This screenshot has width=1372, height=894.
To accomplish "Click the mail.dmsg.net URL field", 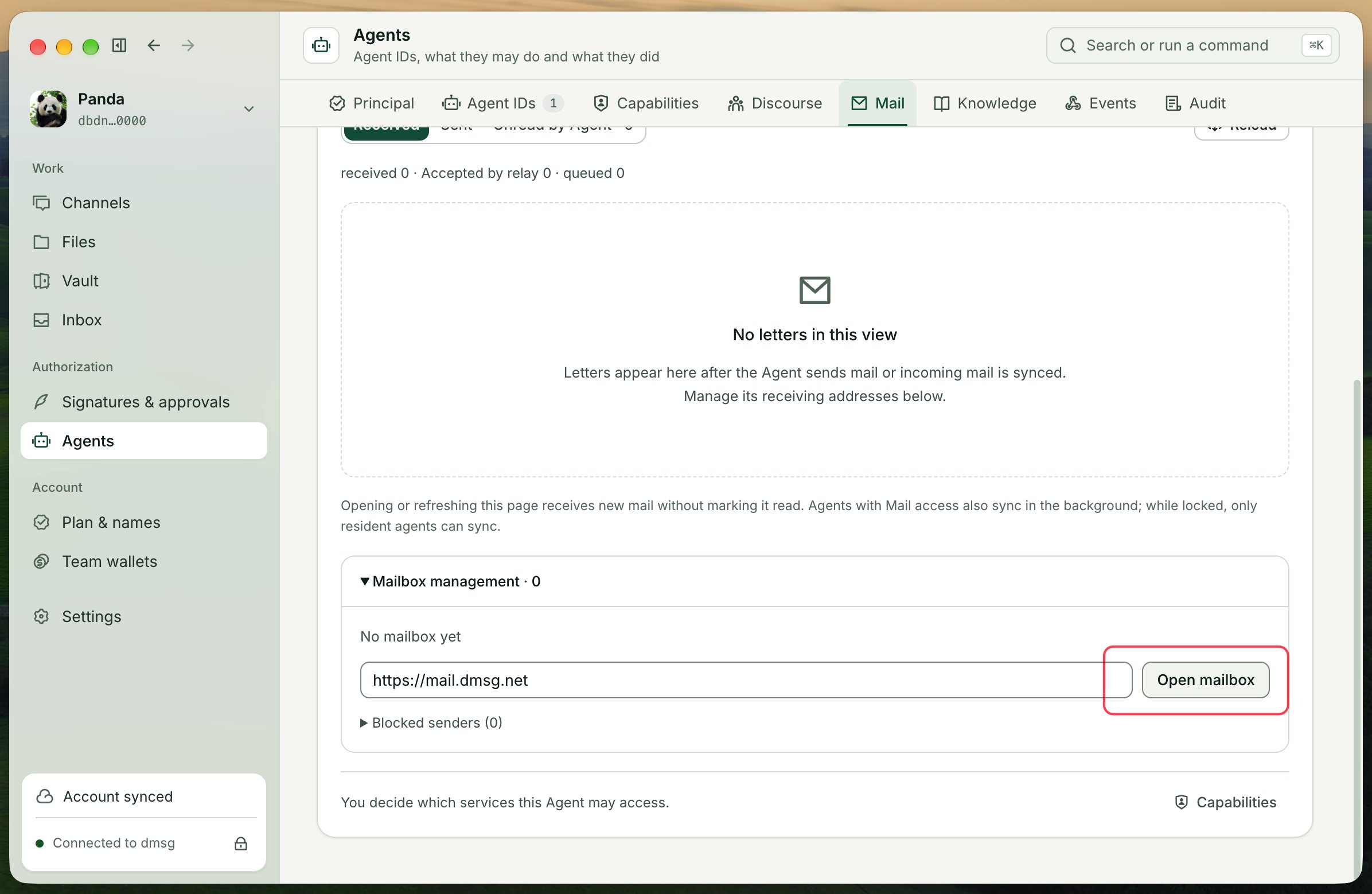I will point(746,680).
